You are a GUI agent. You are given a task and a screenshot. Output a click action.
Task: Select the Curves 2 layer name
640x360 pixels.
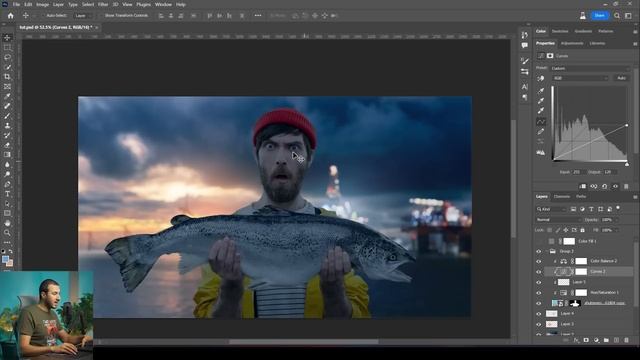point(597,272)
